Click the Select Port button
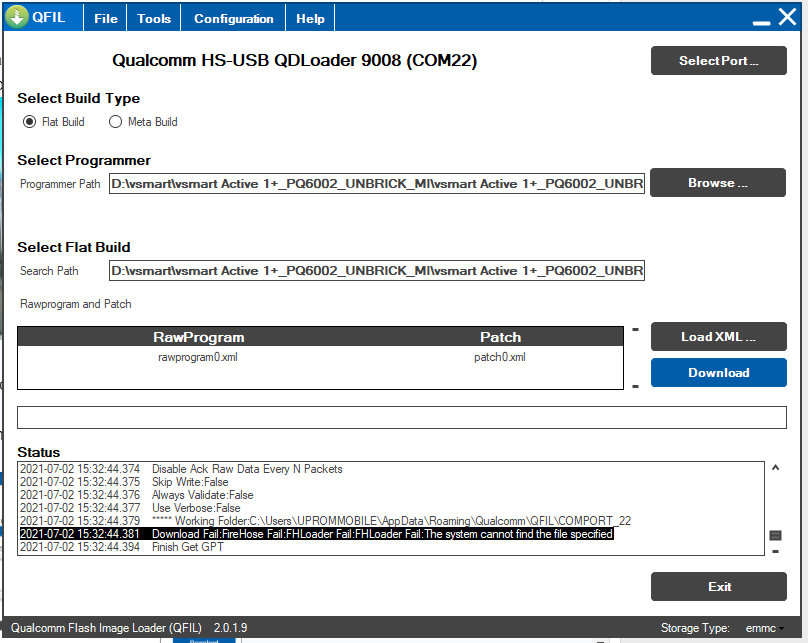The height and width of the screenshot is (643, 808). [x=718, y=61]
